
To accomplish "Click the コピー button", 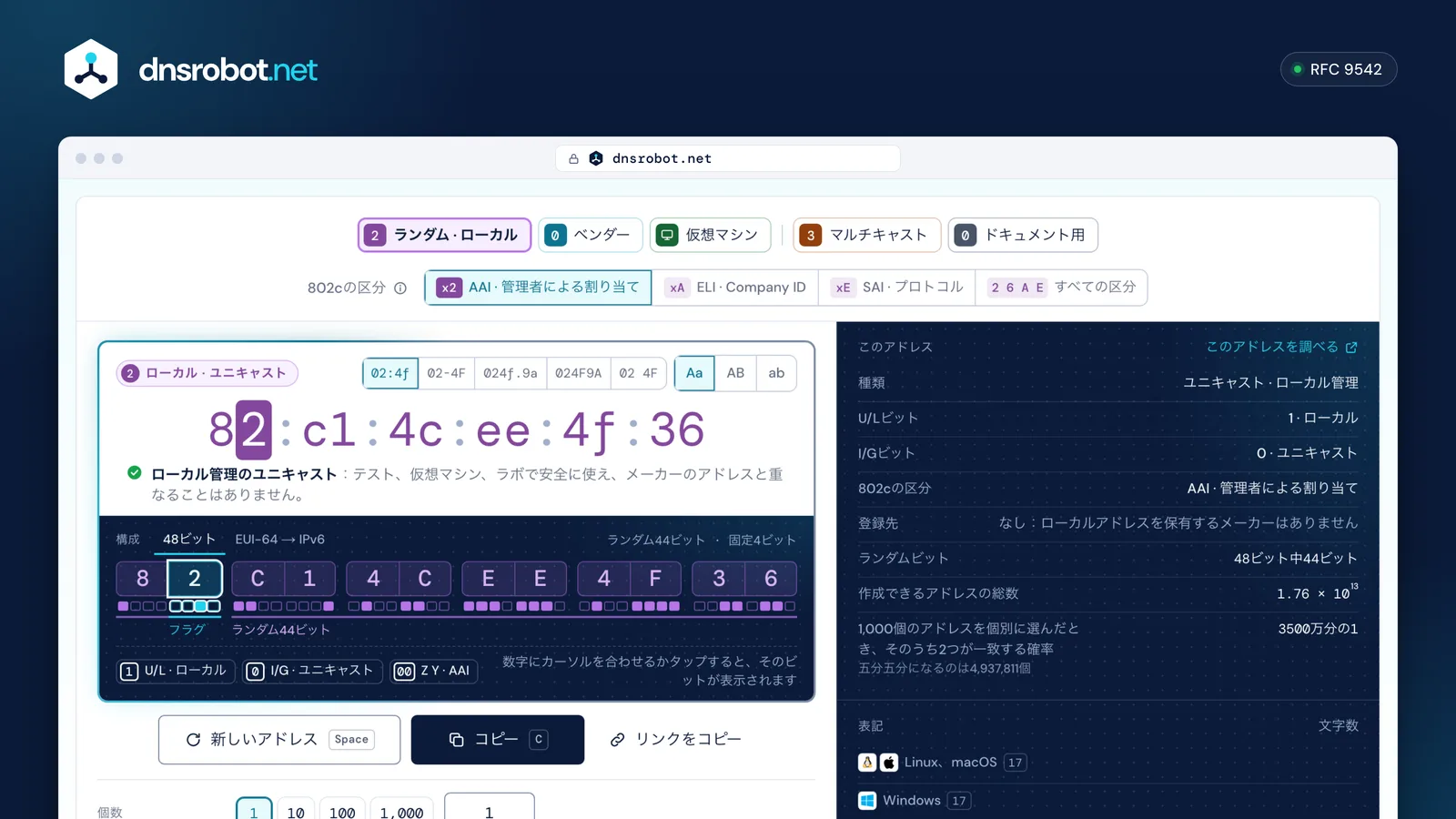I will [498, 740].
